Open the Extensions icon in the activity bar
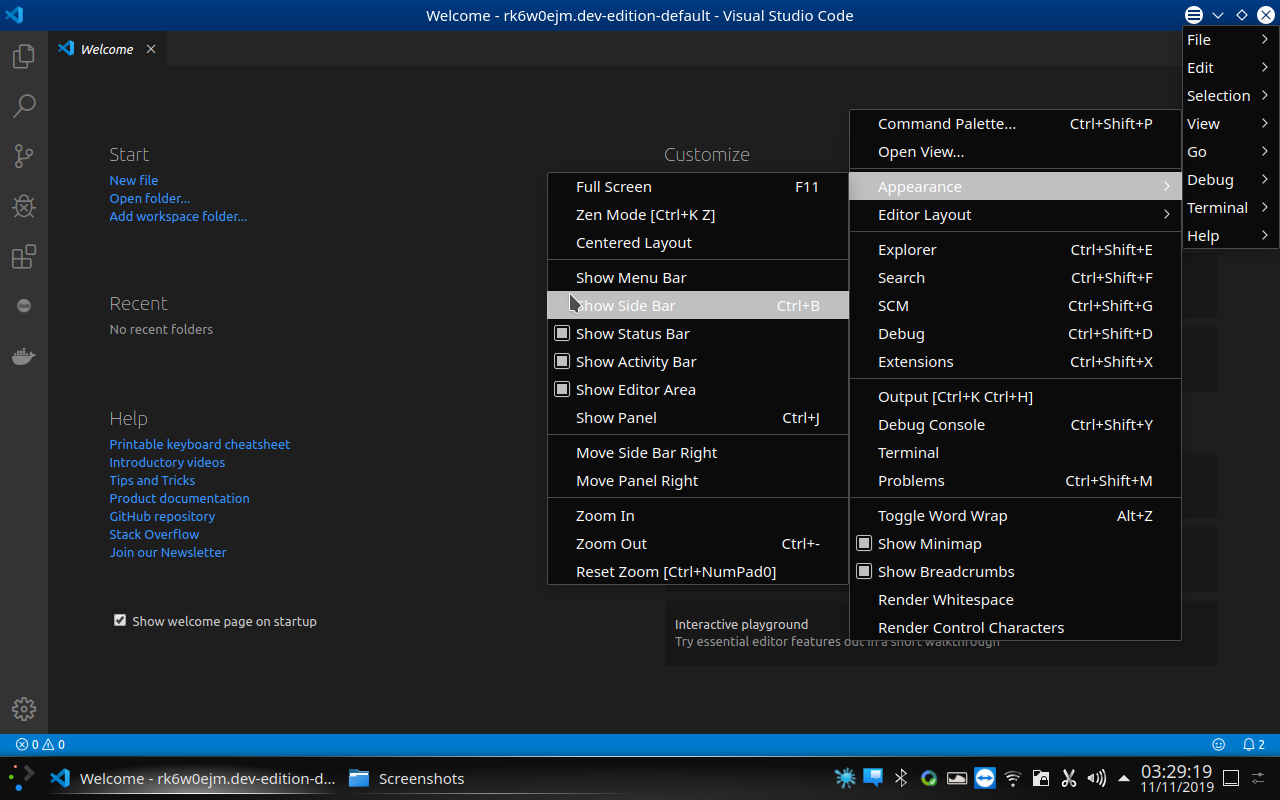Viewport: 1280px width, 800px height. click(22, 256)
